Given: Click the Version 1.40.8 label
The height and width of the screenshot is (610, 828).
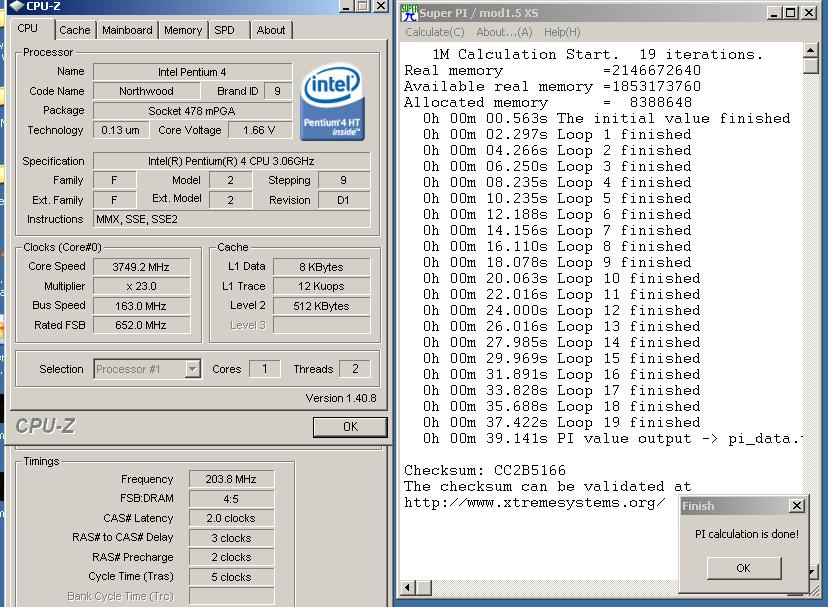Looking at the screenshot, I should [341, 398].
